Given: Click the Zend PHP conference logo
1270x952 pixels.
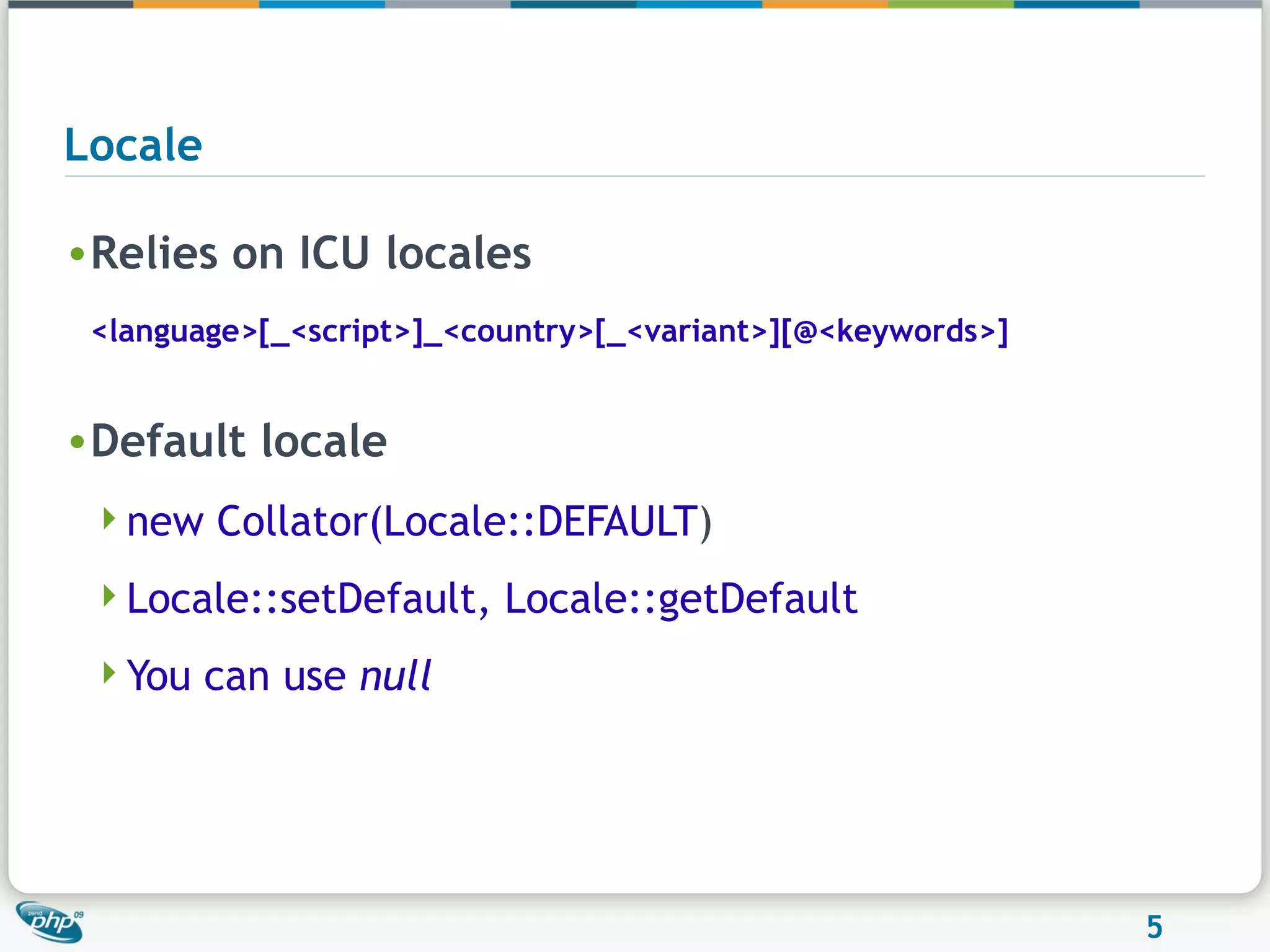Looking at the screenshot, I should 50,922.
